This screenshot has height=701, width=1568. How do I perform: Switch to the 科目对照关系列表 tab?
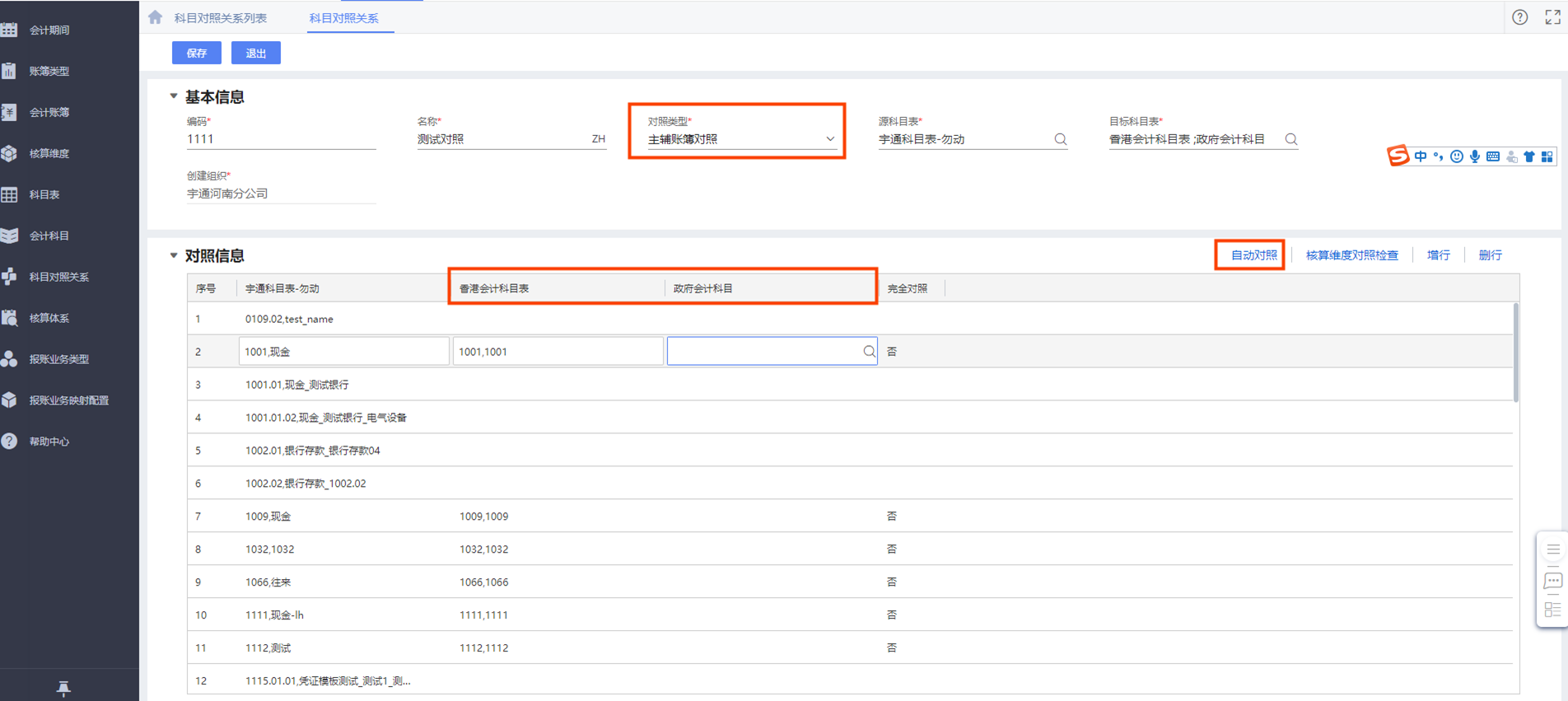(x=221, y=18)
